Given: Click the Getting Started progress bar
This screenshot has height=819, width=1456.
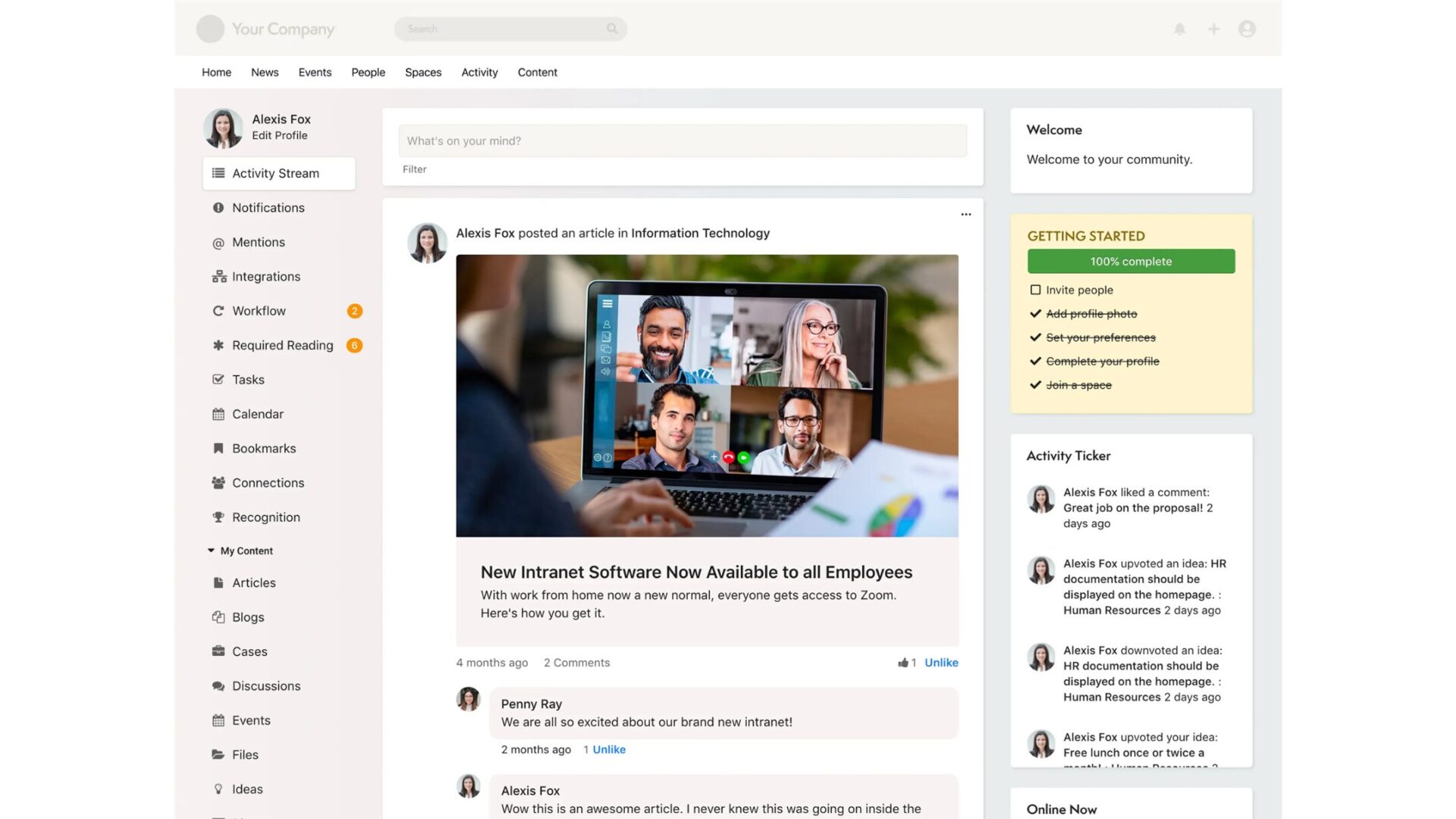Looking at the screenshot, I should click(1131, 261).
